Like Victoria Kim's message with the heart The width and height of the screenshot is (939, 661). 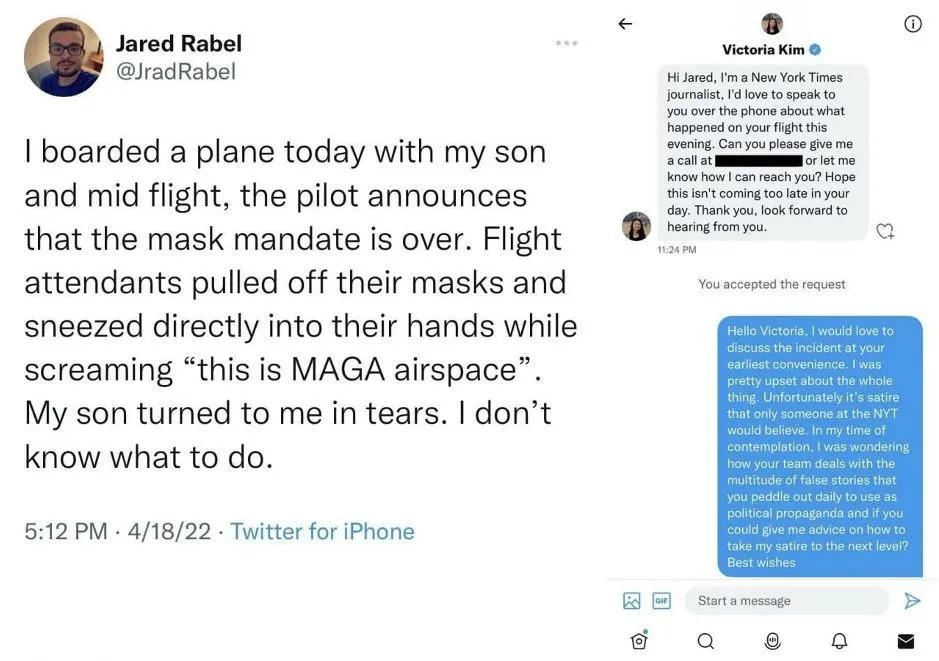pyautogui.click(x=885, y=231)
